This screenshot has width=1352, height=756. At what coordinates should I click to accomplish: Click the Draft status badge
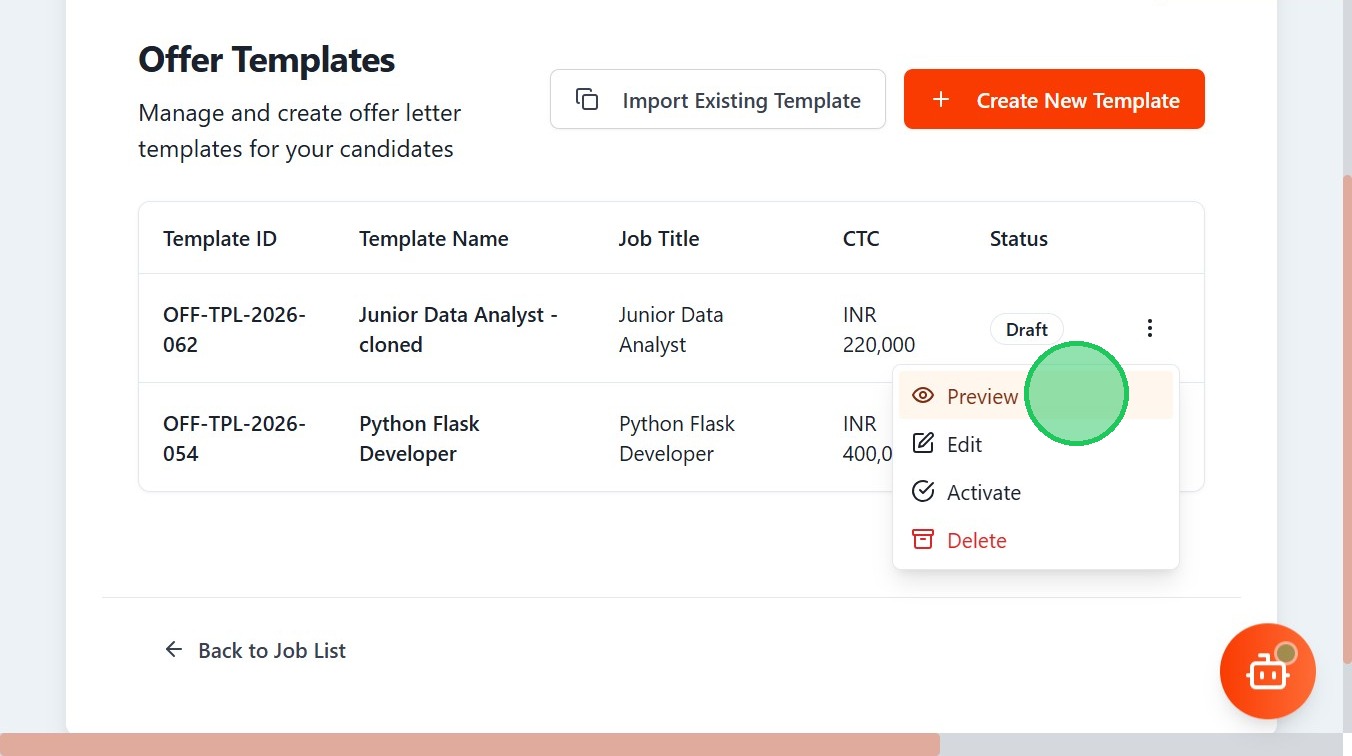coord(1026,329)
